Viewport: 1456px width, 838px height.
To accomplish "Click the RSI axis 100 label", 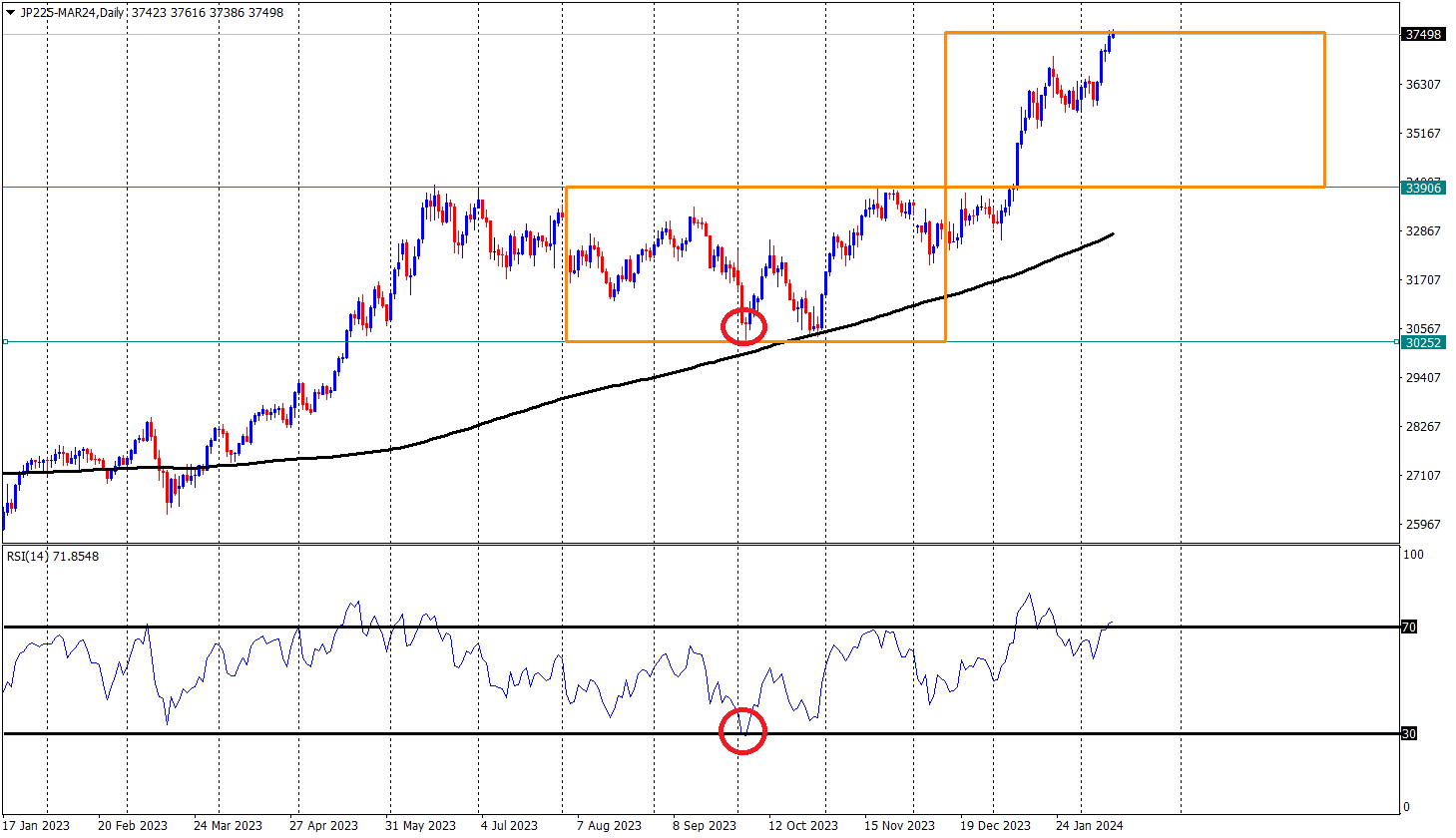I will 1412,555.
